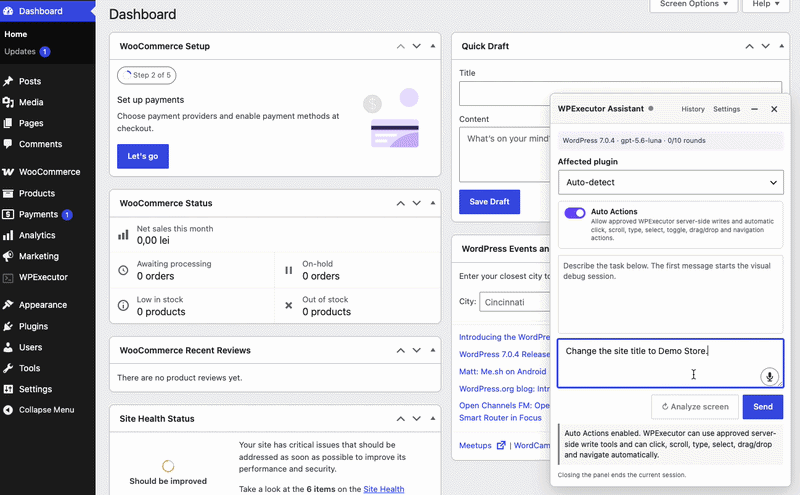Move Site Health Status widget down
800x495 pixels.
click(x=416, y=418)
